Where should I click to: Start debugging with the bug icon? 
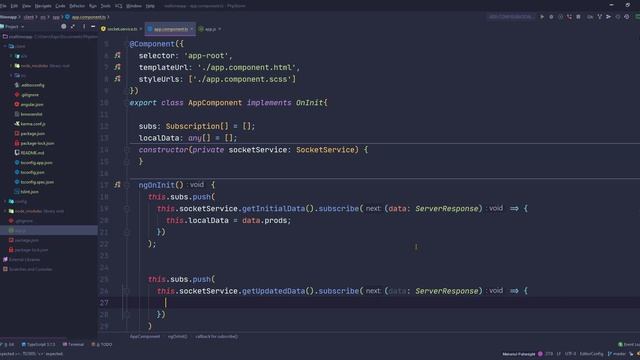[551, 17]
